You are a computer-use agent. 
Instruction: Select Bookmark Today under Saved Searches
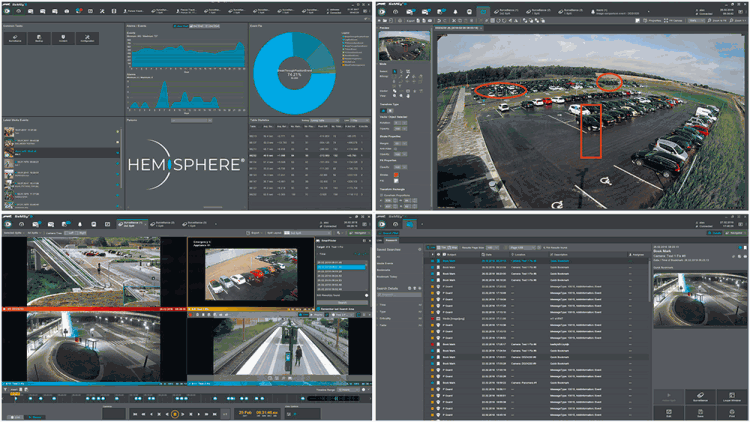click(x=387, y=277)
